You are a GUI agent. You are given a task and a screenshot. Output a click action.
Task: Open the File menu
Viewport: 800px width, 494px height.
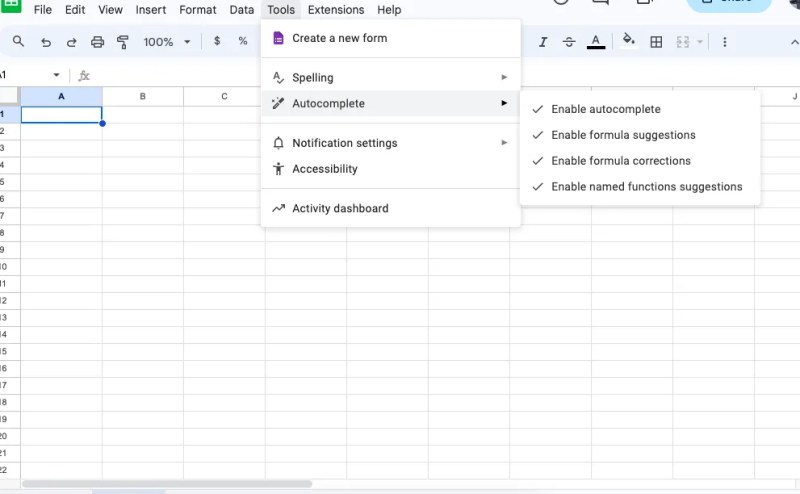click(43, 10)
